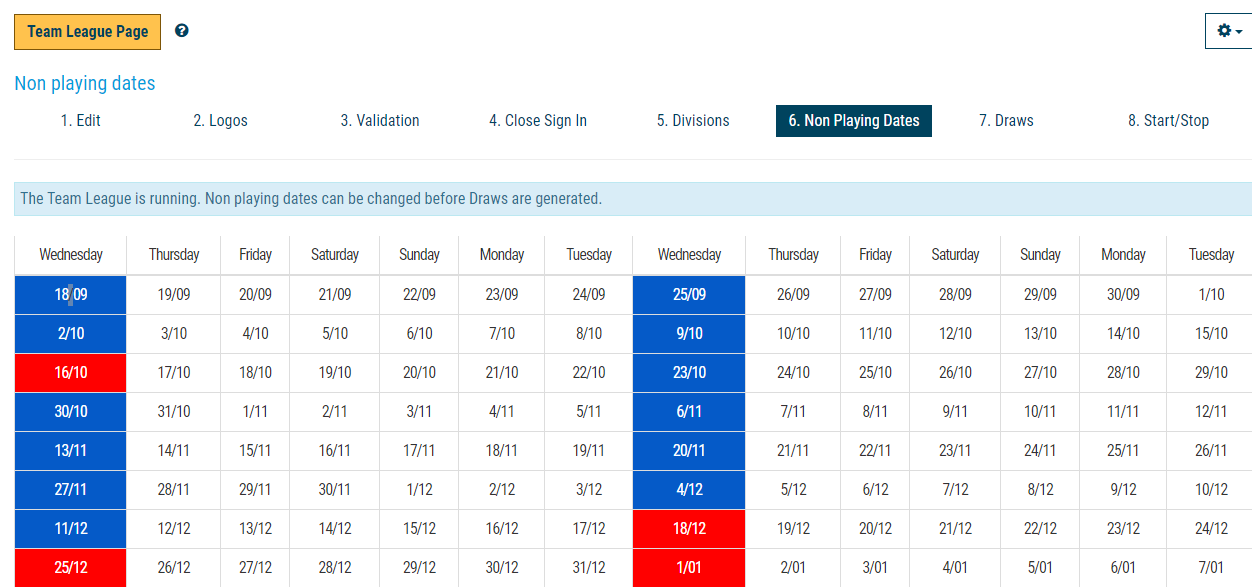Click the 7/10 date cell
1252x587 pixels.
pos(502,334)
